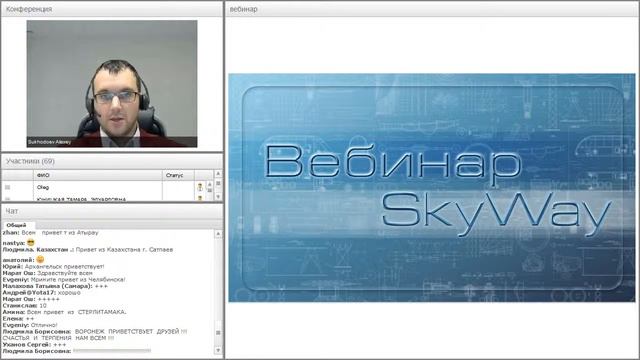The image size is (640, 360).
Task: Click the up arrow of participants outer scrollbar
Action: pos(218,173)
